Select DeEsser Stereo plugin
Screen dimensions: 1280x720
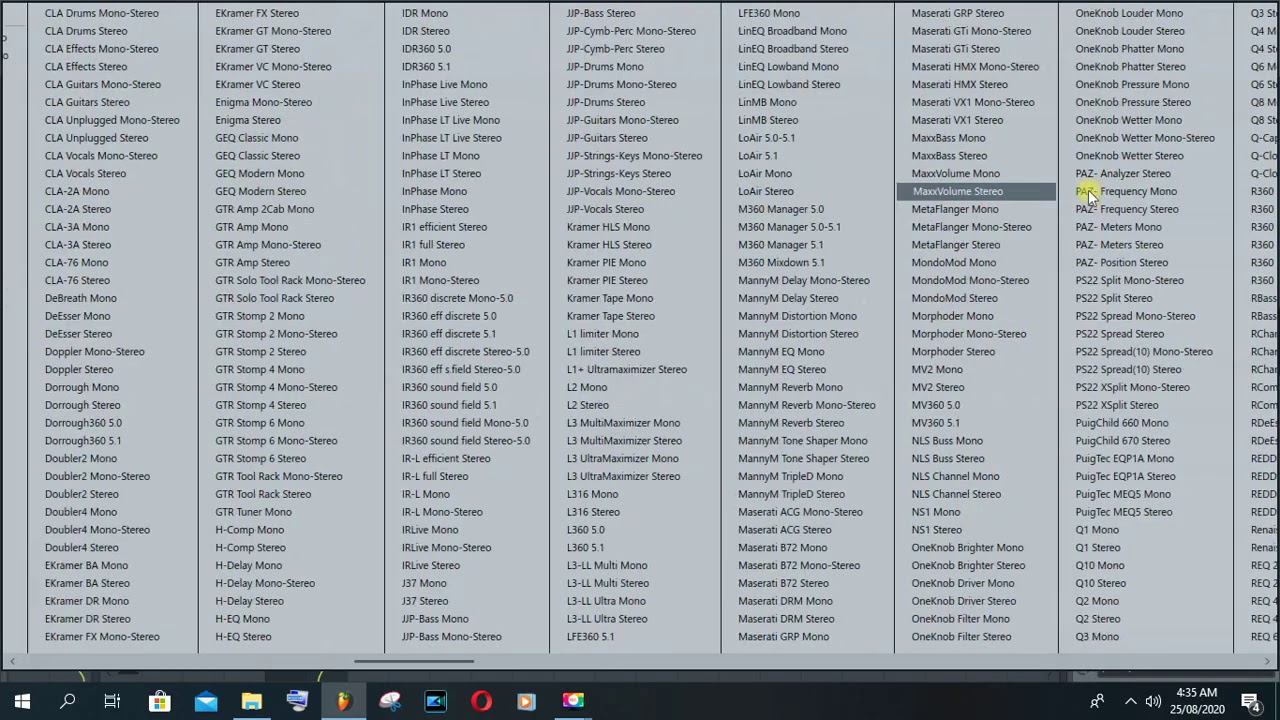point(78,334)
